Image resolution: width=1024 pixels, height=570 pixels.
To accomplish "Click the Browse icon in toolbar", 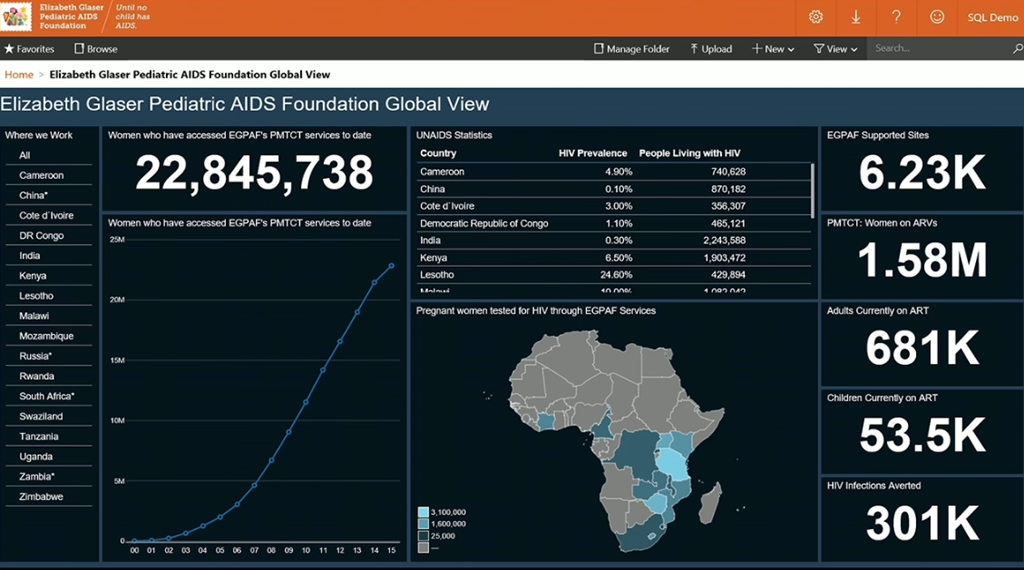I will click(96, 49).
